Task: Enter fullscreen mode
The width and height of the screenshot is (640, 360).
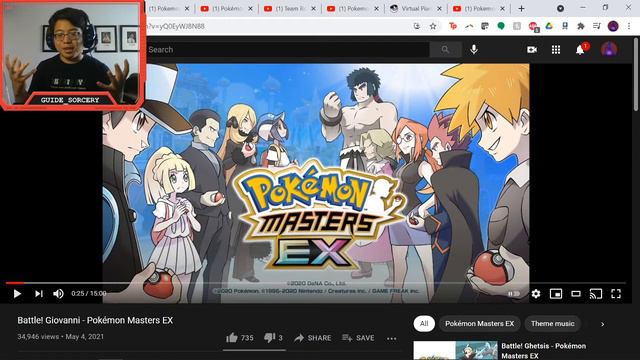Action: point(616,293)
